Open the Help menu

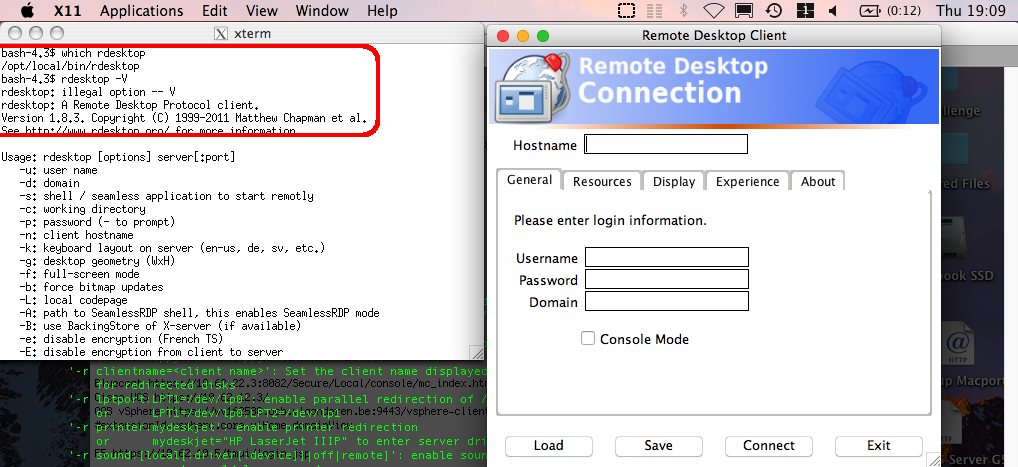point(382,11)
